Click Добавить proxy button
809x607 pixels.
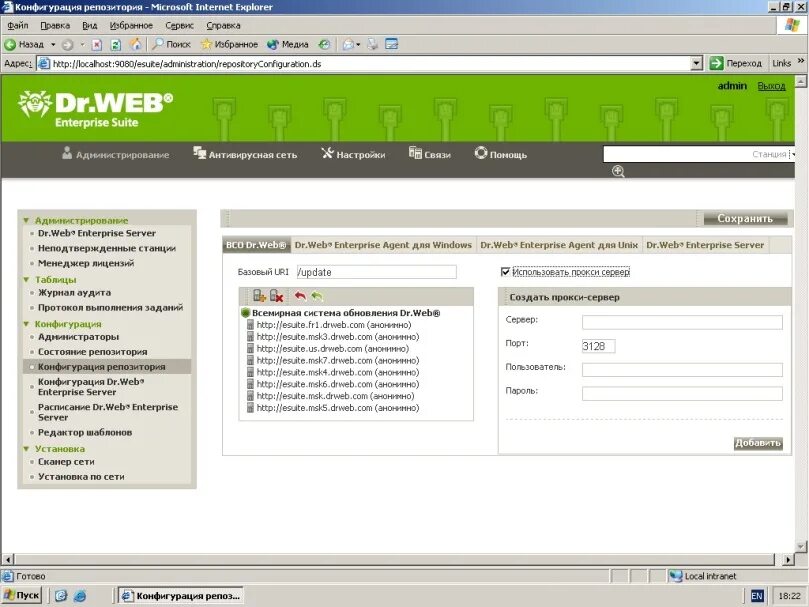pyautogui.click(x=758, y=443)
